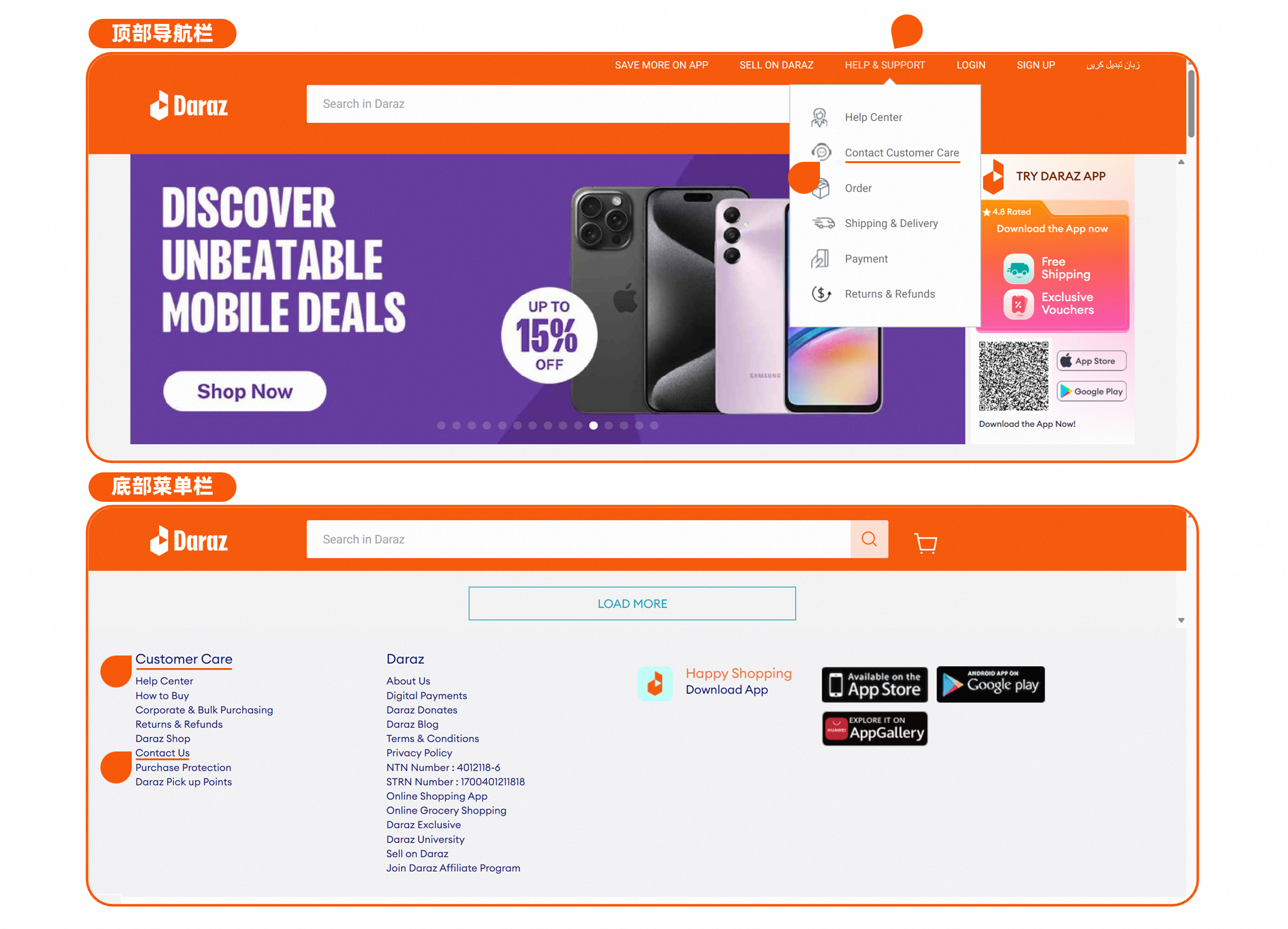Image resolution: width=1288 pixels, height=929 pixels.
Task: Click the Payment icon in help menu
Action: [820, 258]
